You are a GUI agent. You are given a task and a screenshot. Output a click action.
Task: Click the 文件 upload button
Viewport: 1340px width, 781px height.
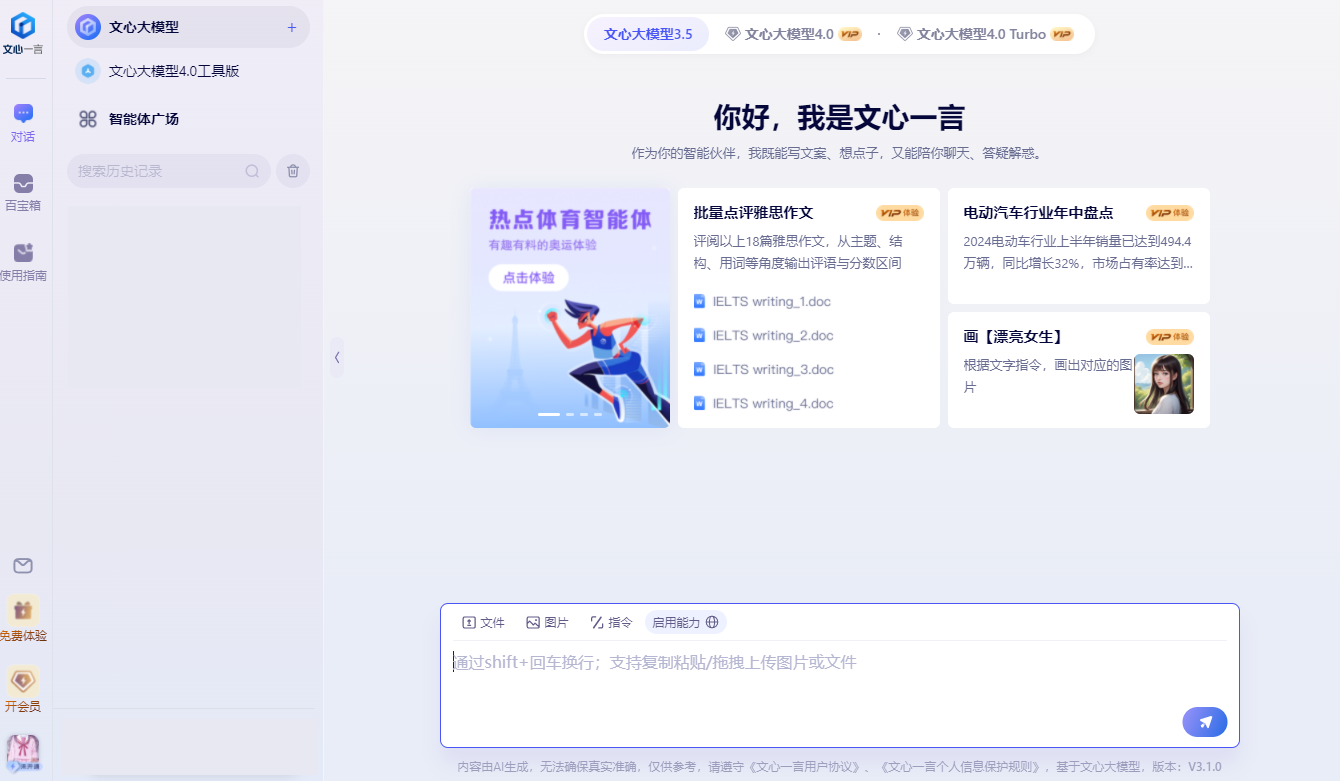click(x=483, y=622)
